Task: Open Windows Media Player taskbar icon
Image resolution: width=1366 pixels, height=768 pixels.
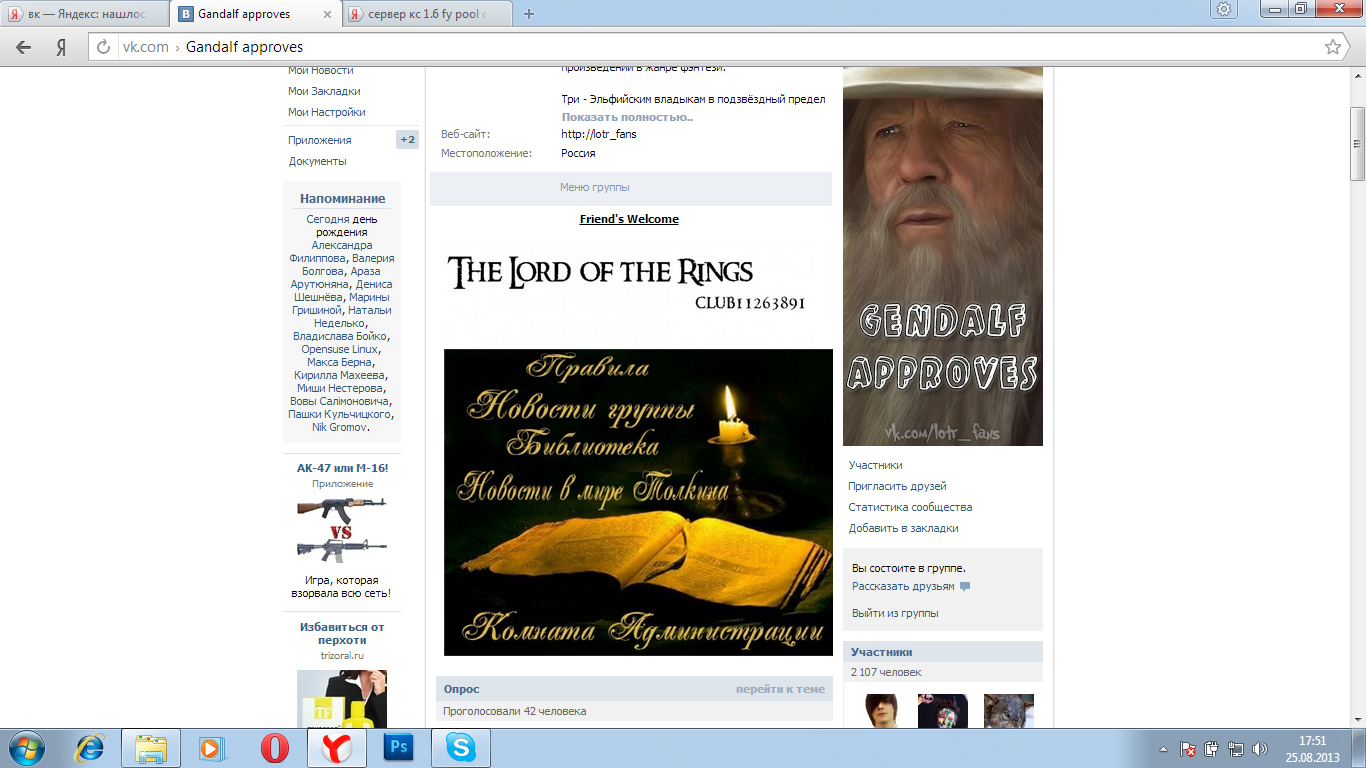Action: [x=212, y=748]
